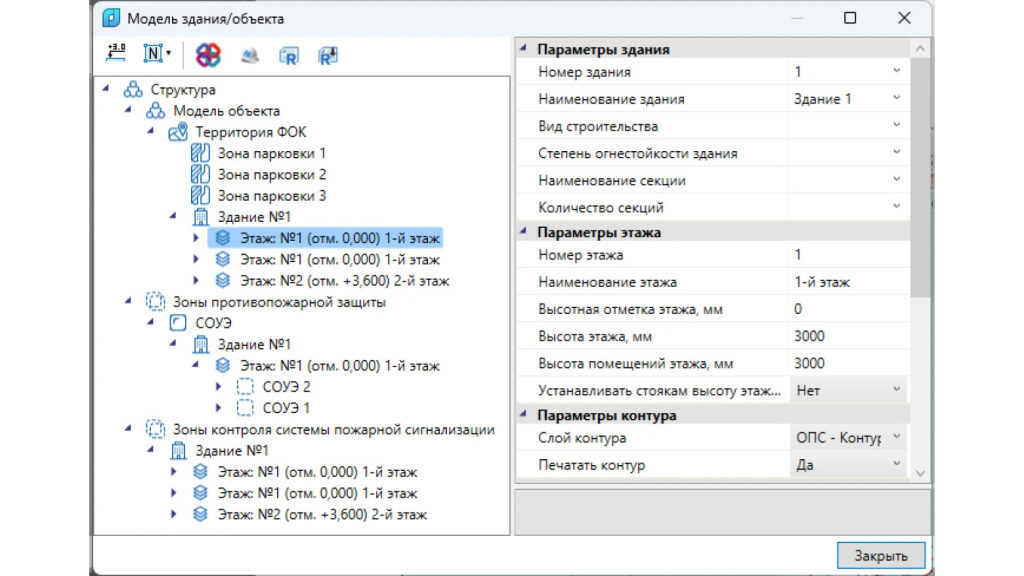Click the elevation mark +3.0 toolbar icon

pos(116,53)
